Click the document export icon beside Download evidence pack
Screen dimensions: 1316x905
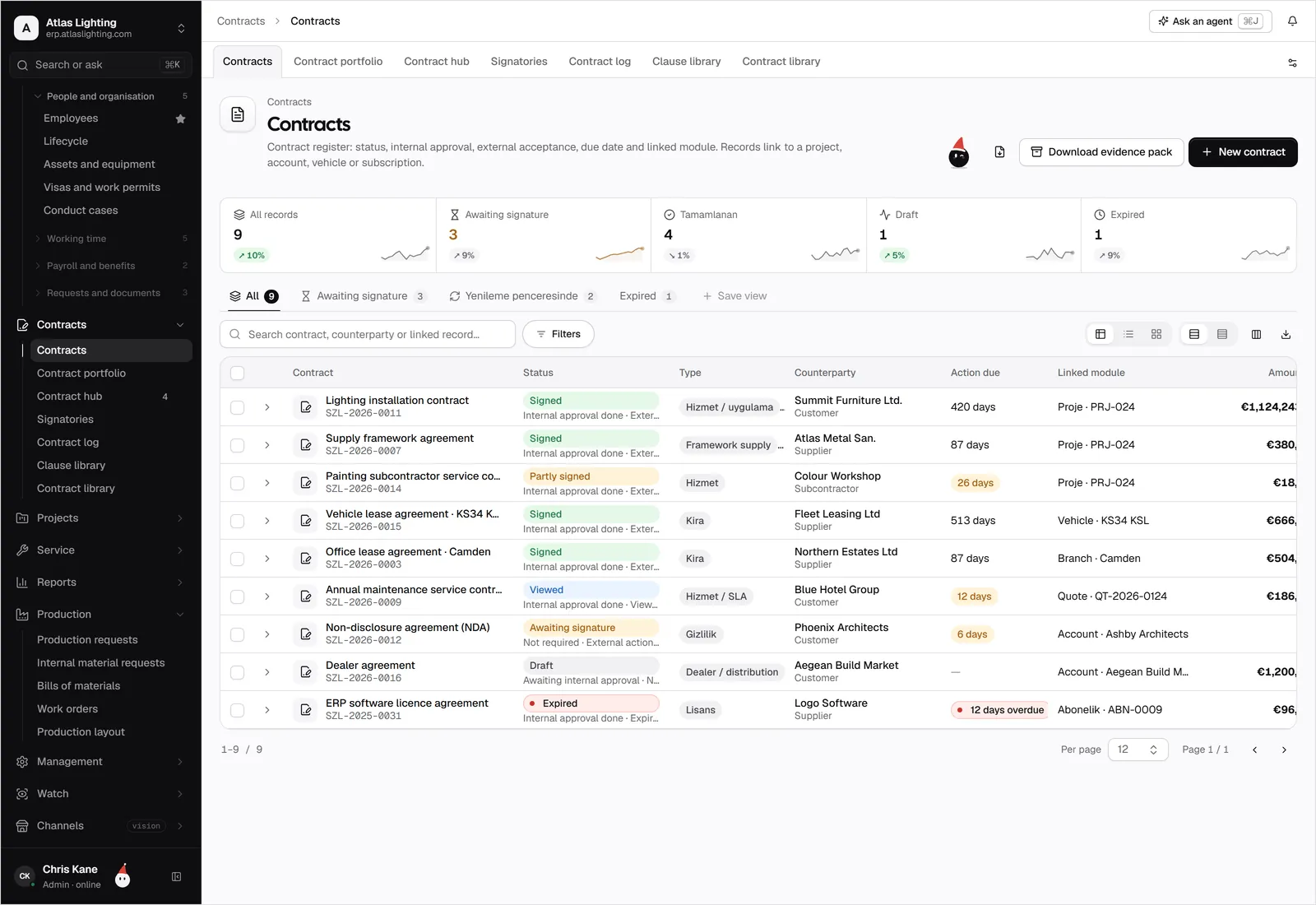(x=999, y=152)
